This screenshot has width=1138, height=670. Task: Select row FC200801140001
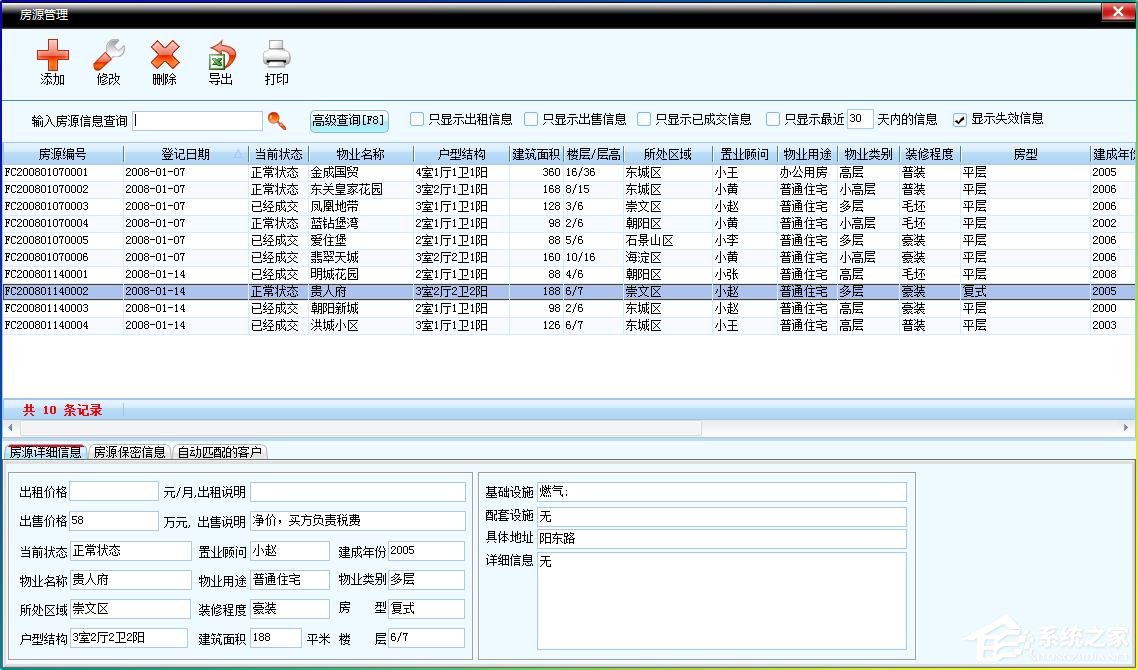tap(568, 274)
